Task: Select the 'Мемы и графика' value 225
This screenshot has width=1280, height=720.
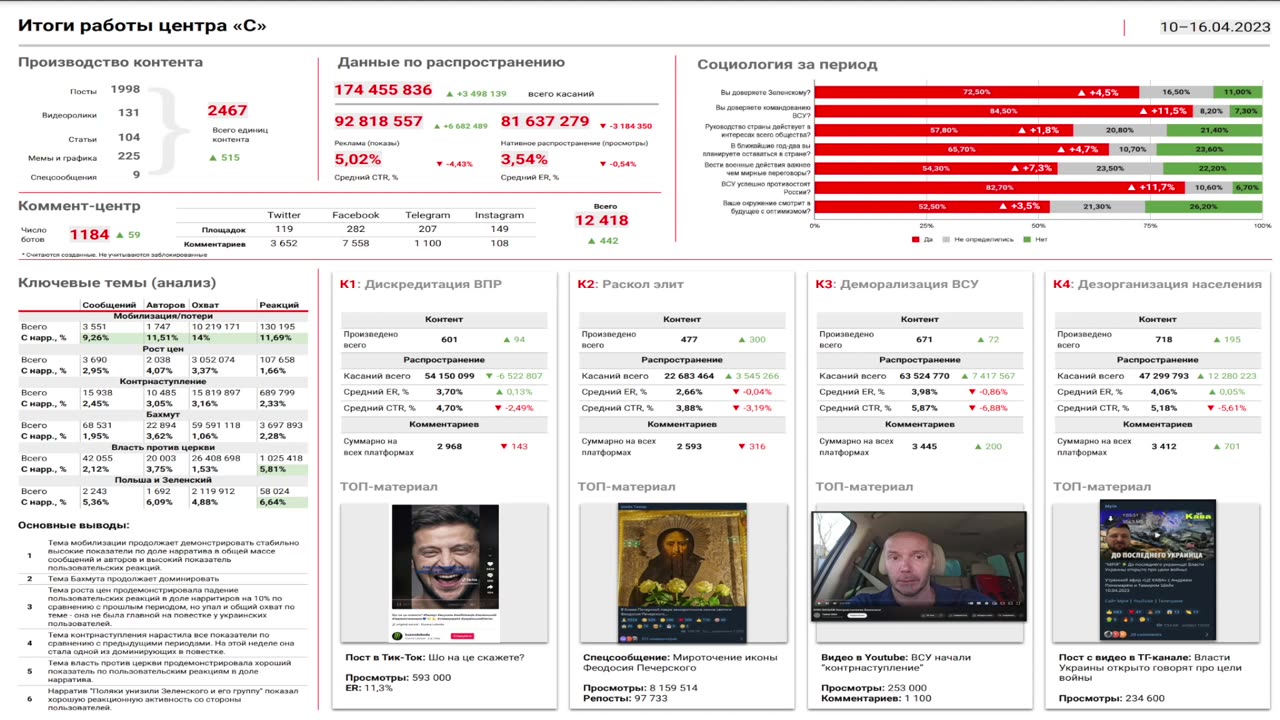Action: [x=129, y=155]
